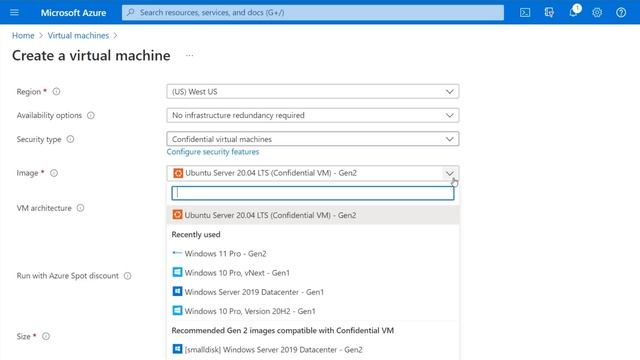
Task: Click the icon beside Windows 10 Pro, vNext
Action: pos(177,272)
